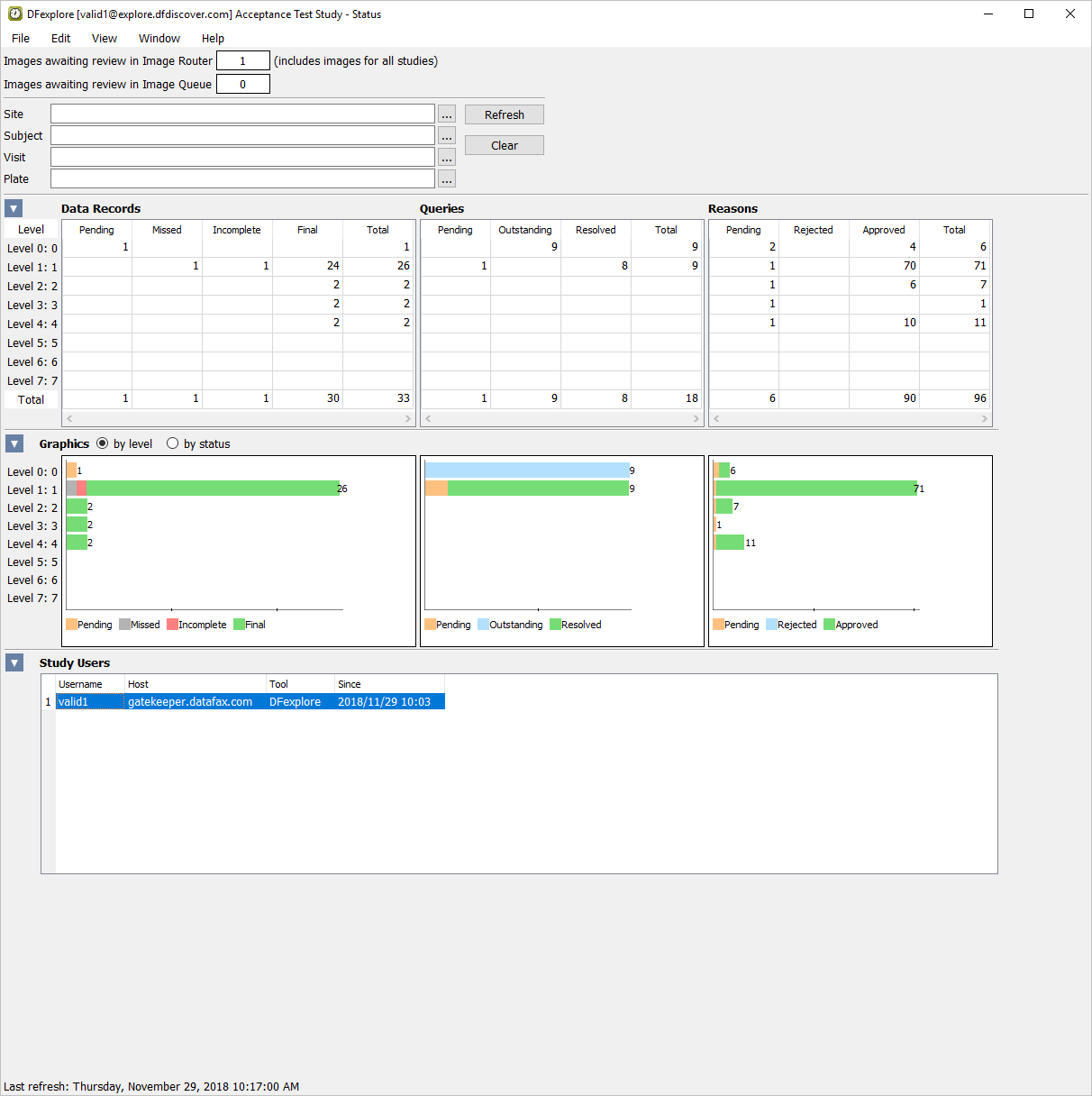Open the Visit selection ellipsis button
Image resolution: width=1092 pixels, height=1096 pixels.
[447, 158]
